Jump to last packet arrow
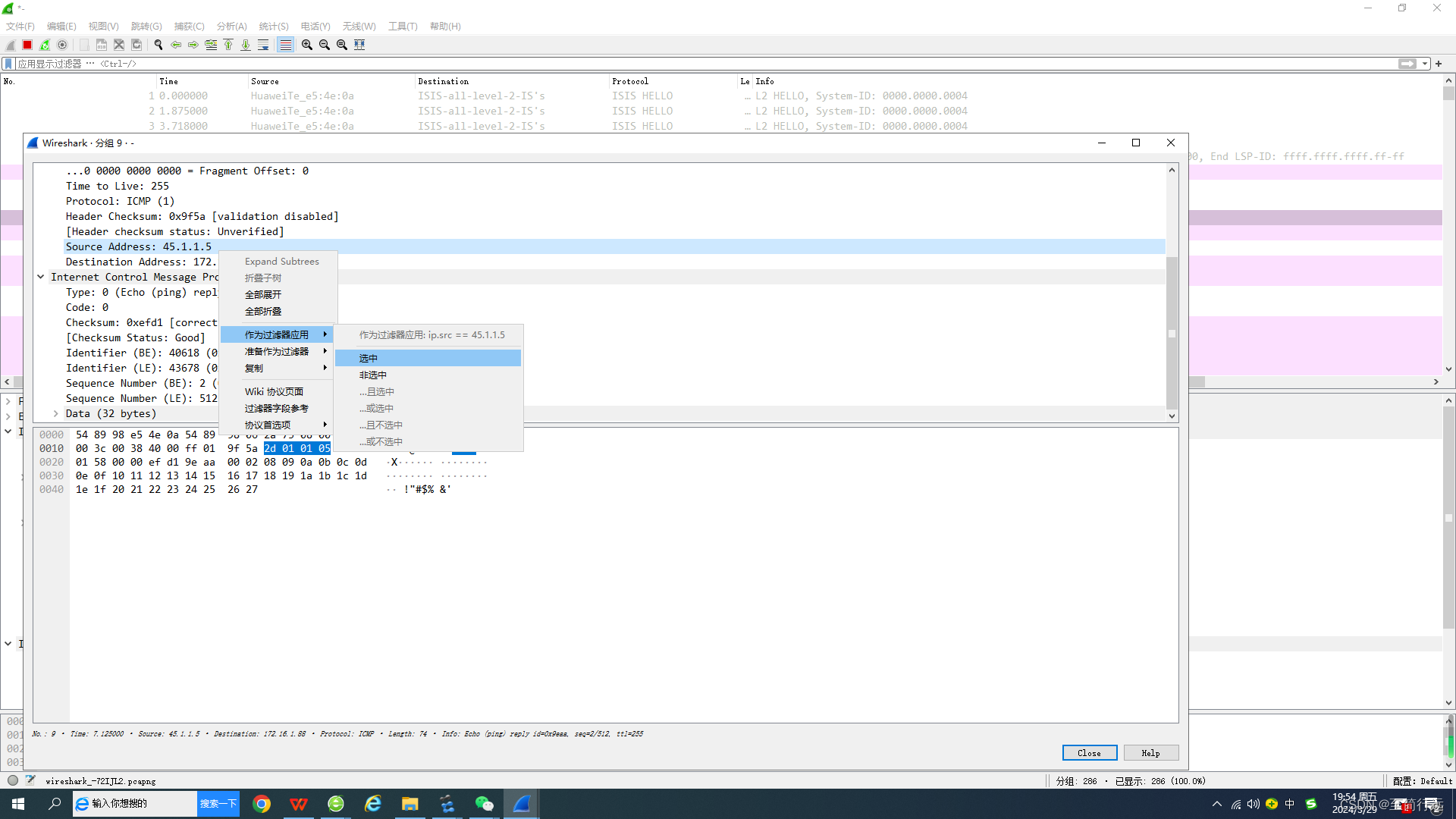 246,45
